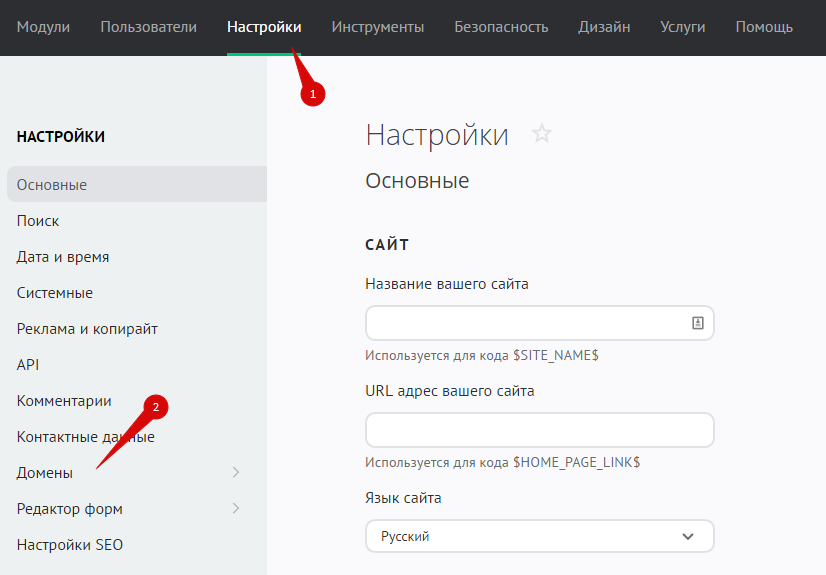Expand the Редактор форм submenu chevron
The height and width of the screenshot is (575, 826).
pyautogui.click(x=236, y=508)
